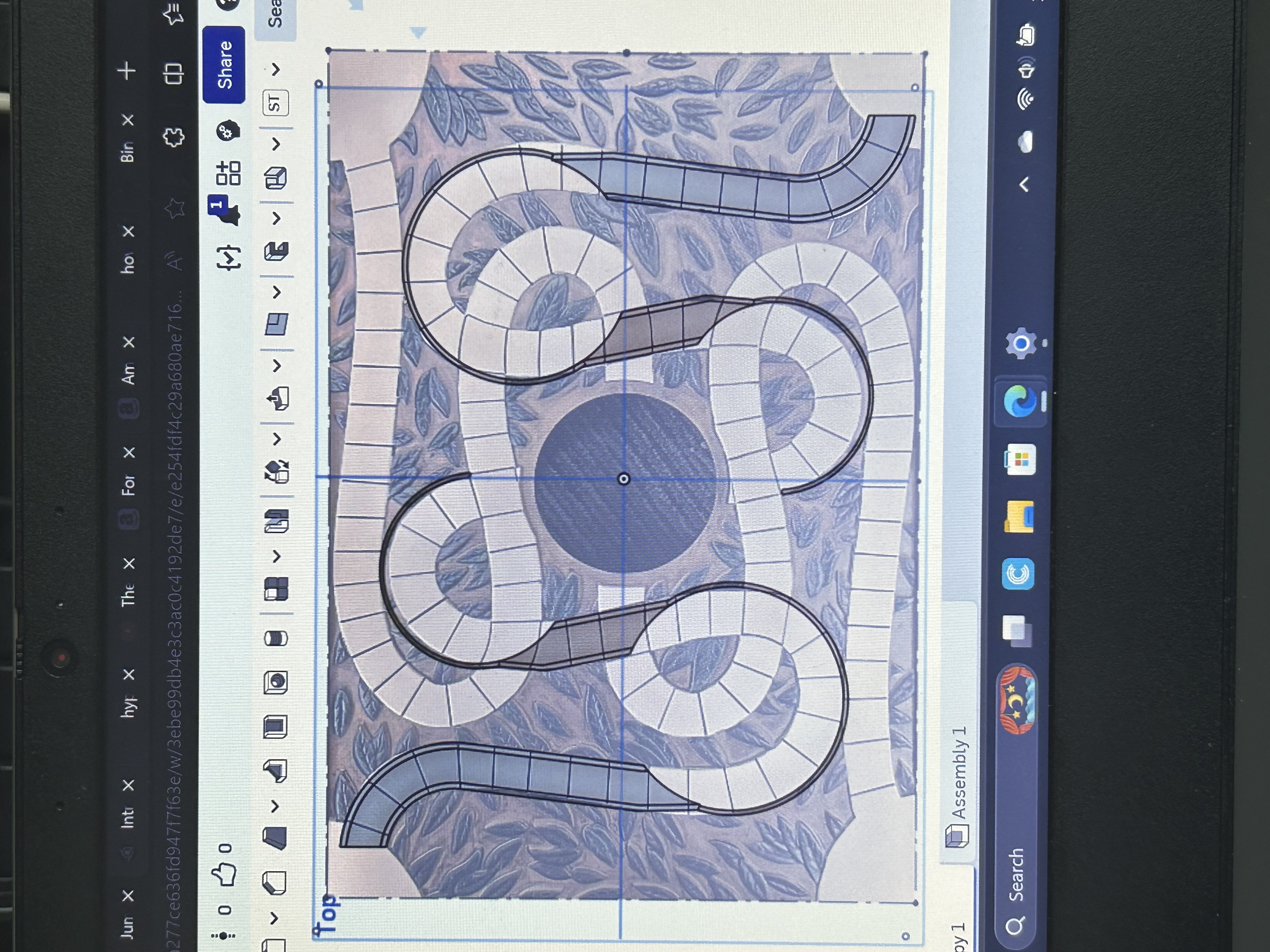Click the sketch origin point
1270x952 pixels.
624,479
